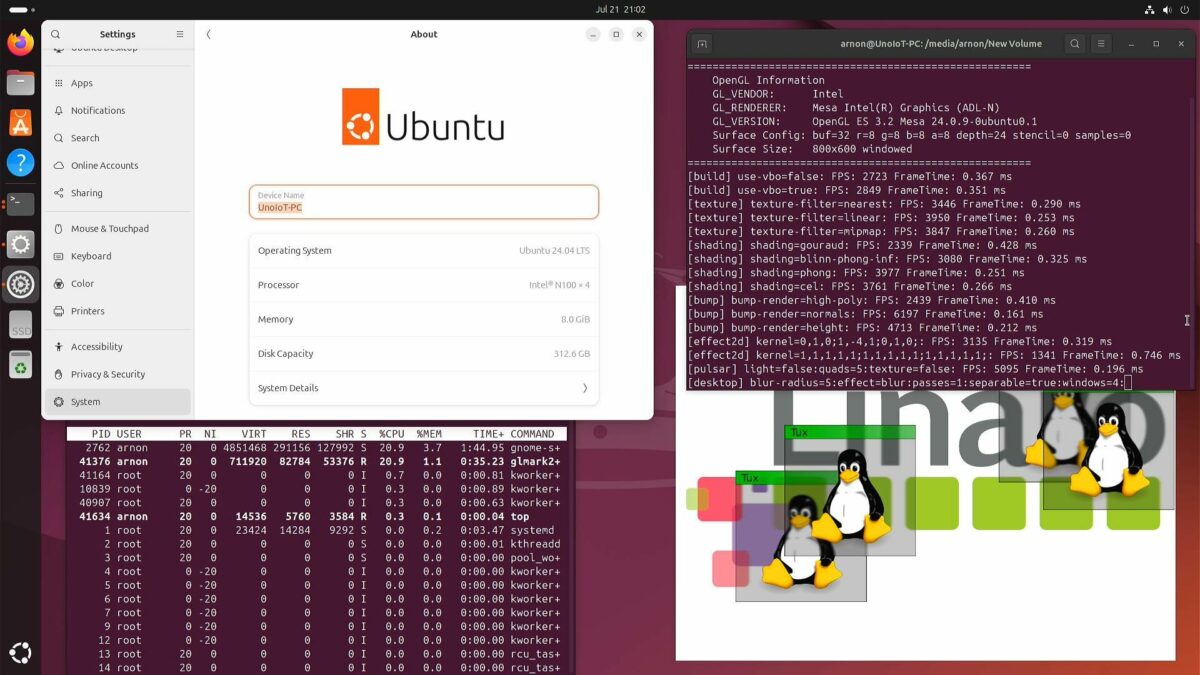1200x675 pixels.
Task: Click the terminal search icon
Action: point(1074,44)
